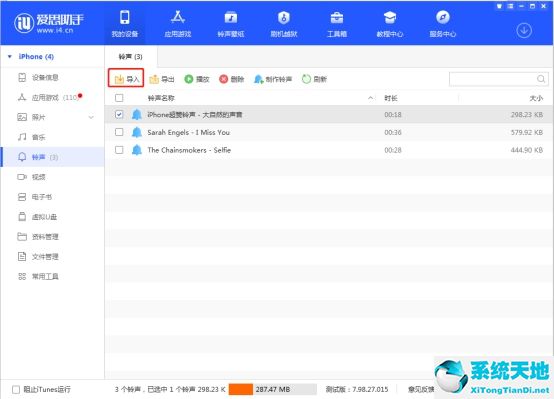Toggle the select-all ringtones checkbox
Screen dimensions: 554x399
point(119,98)
